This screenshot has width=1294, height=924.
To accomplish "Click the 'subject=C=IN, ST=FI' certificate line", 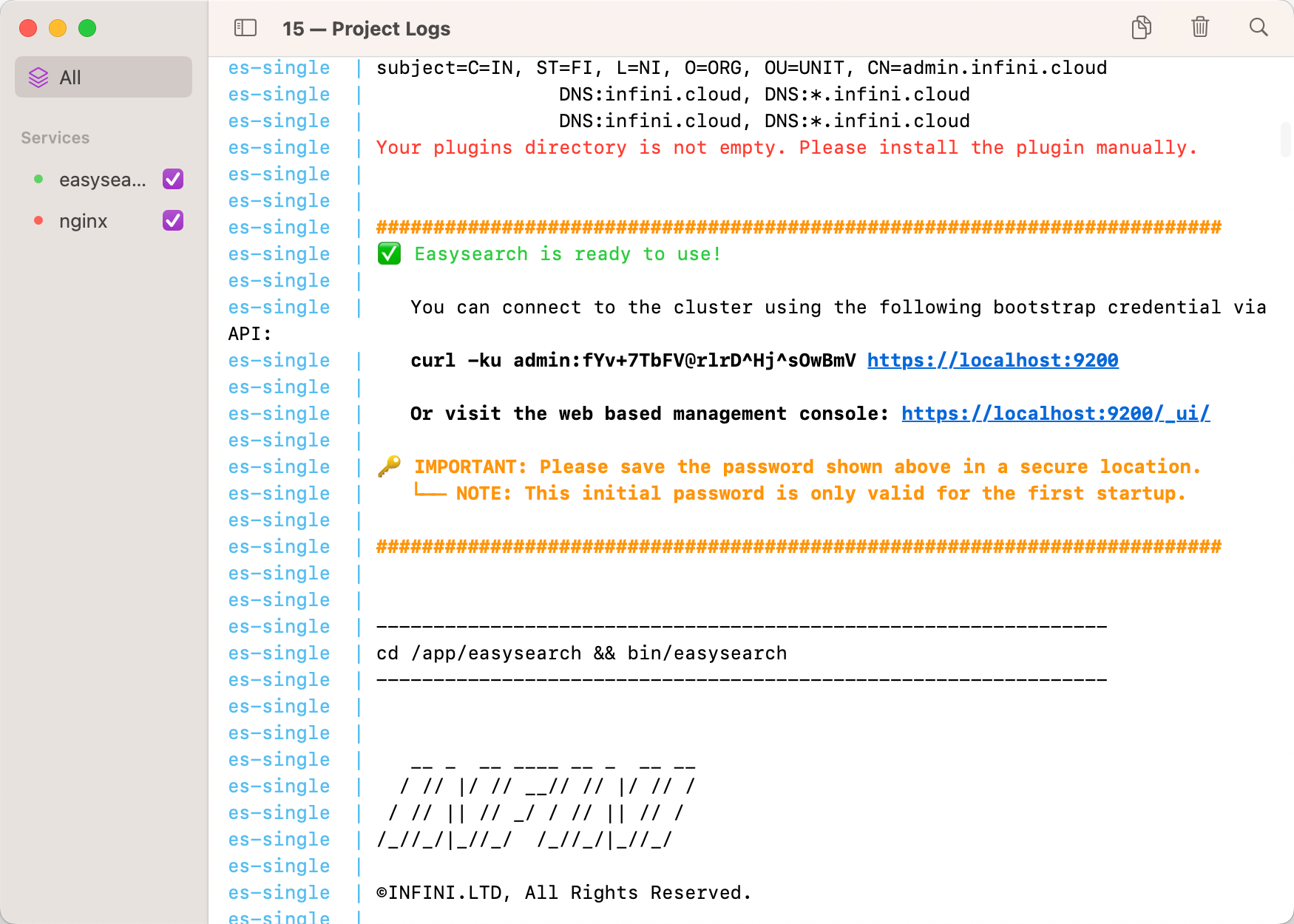I will pos(742,67).
